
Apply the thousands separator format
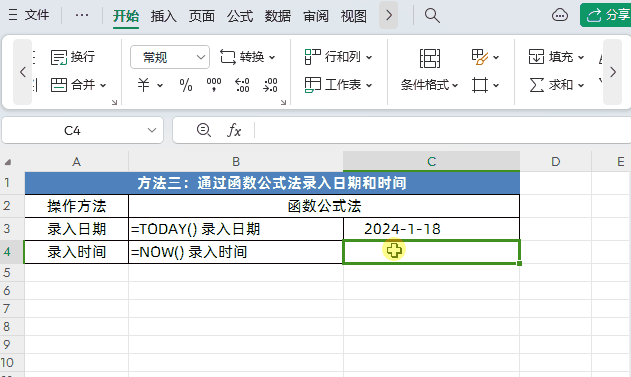point(214,85)
